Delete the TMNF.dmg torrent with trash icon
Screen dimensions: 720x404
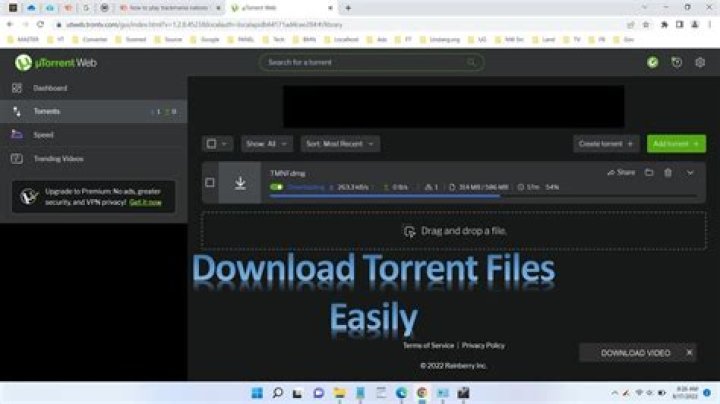click(668, 173)
